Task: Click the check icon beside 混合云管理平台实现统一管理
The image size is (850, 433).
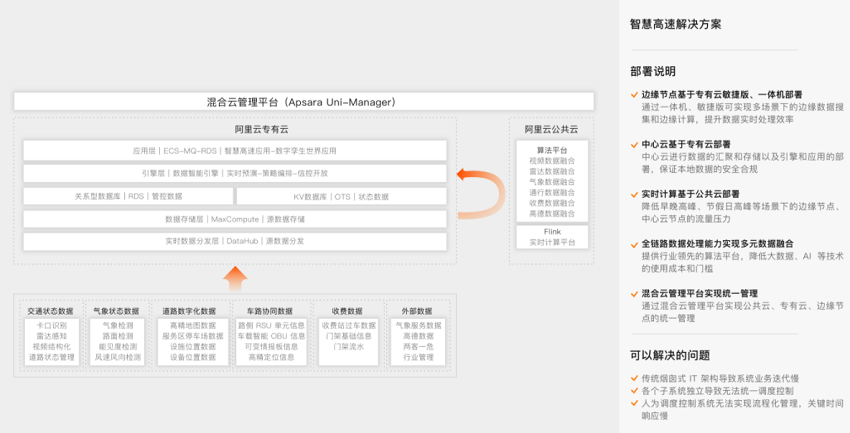Action: [634, 294]
